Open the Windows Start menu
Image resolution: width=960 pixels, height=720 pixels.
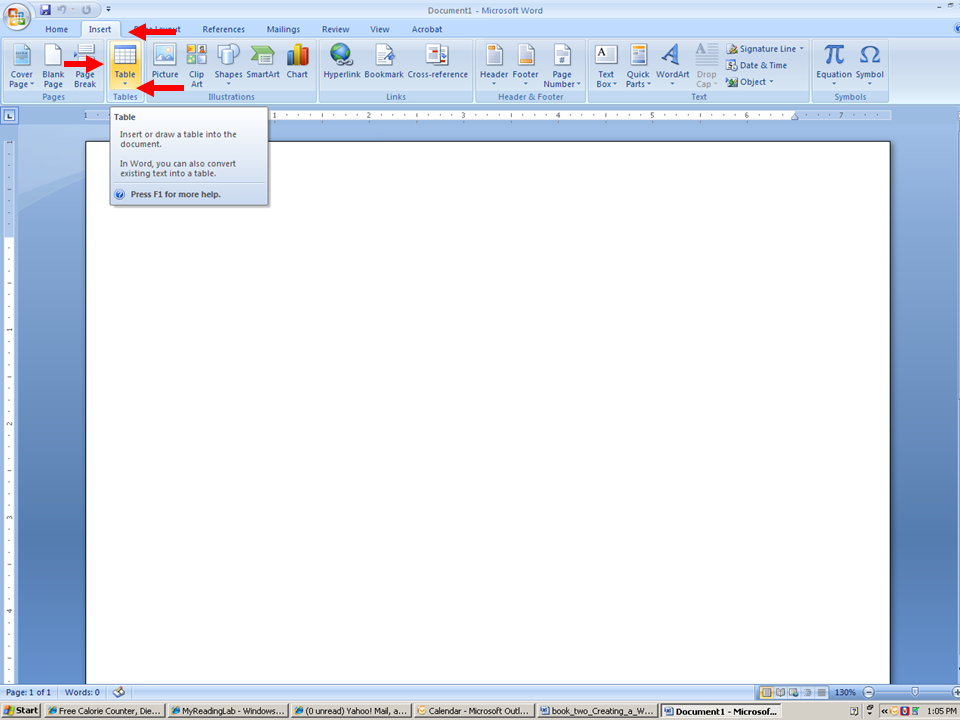(21, 710)
